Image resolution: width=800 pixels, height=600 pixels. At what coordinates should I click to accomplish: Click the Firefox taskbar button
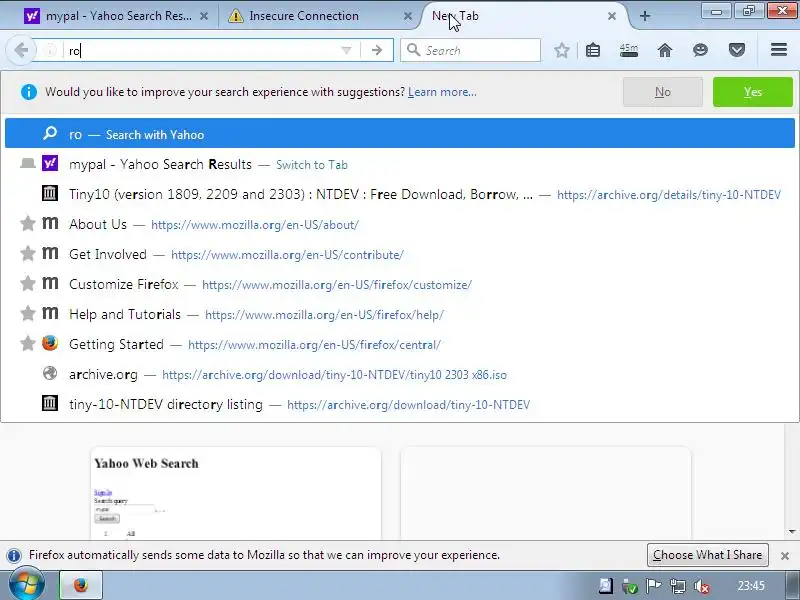click(x=81, y=585)
